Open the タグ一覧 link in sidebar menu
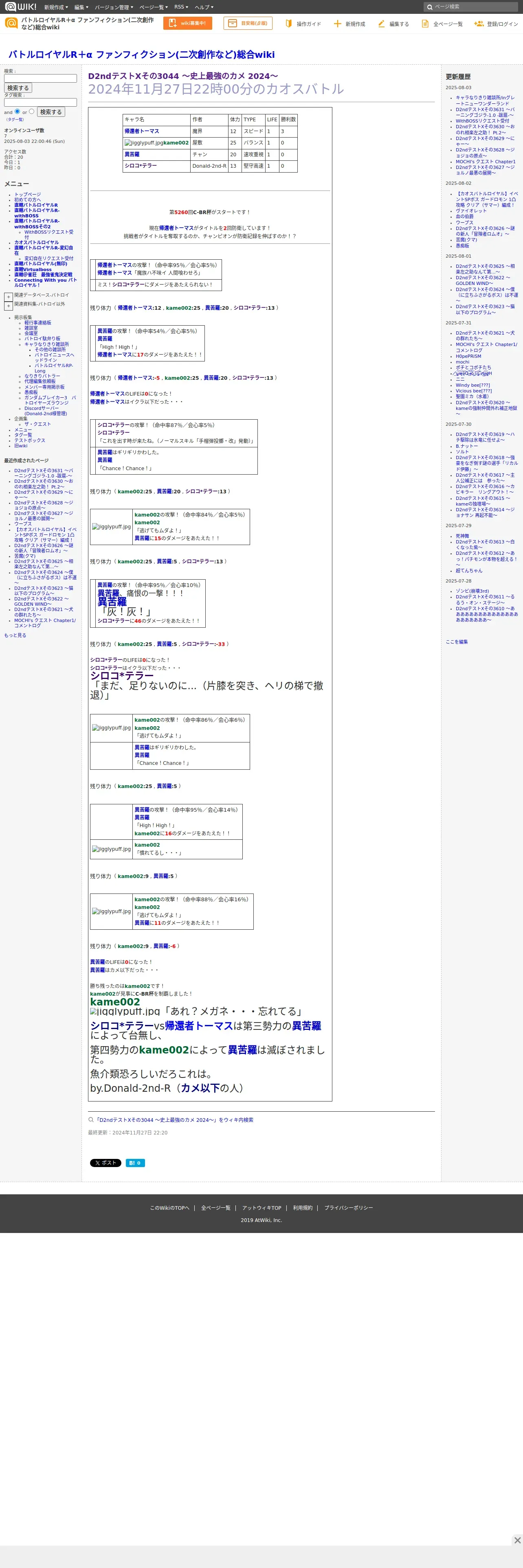 23,435
